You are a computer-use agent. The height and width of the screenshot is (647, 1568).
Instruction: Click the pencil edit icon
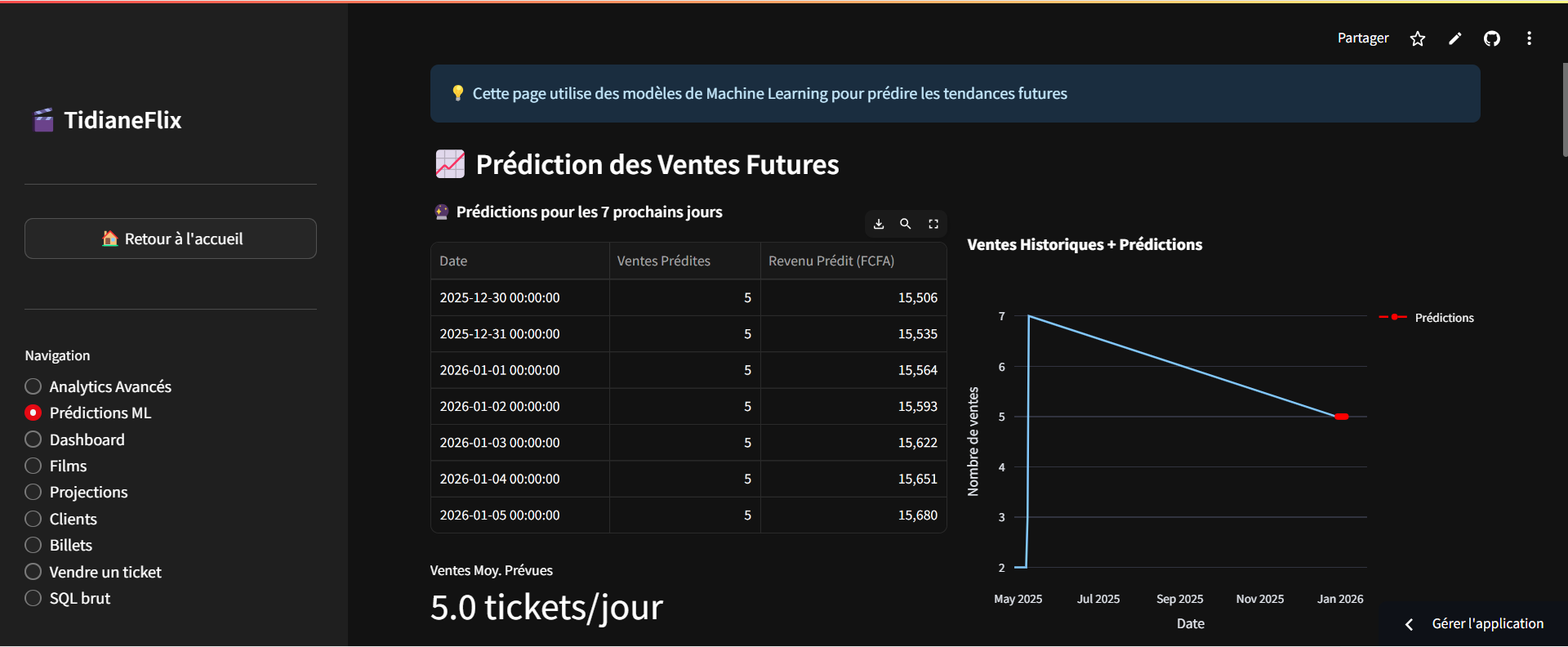1454,38
